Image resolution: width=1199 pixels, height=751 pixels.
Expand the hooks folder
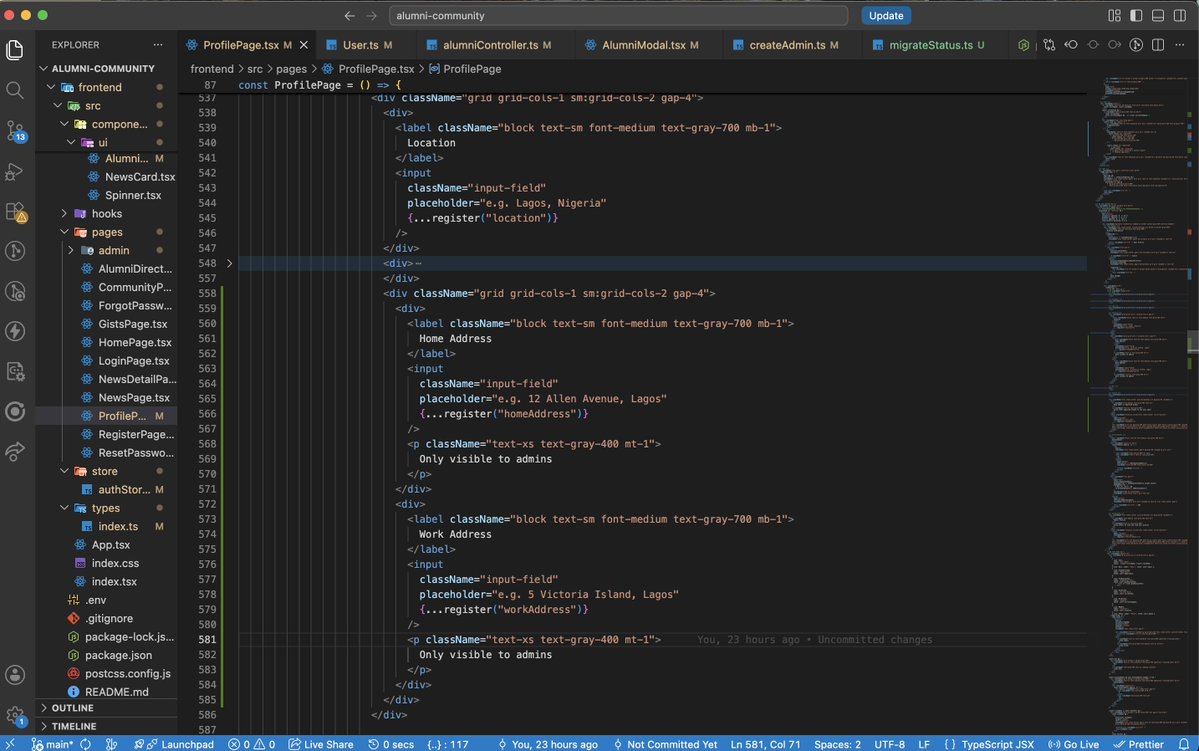64,213
